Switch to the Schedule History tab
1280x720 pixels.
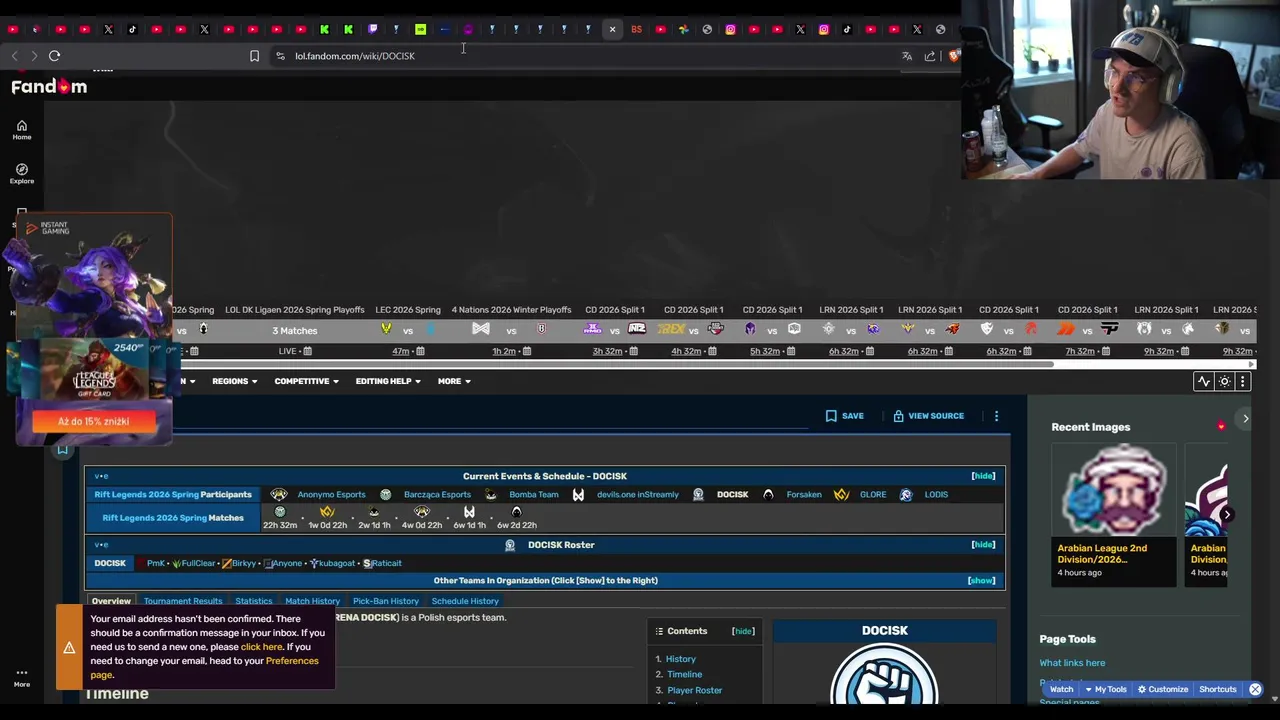point(465,601)
